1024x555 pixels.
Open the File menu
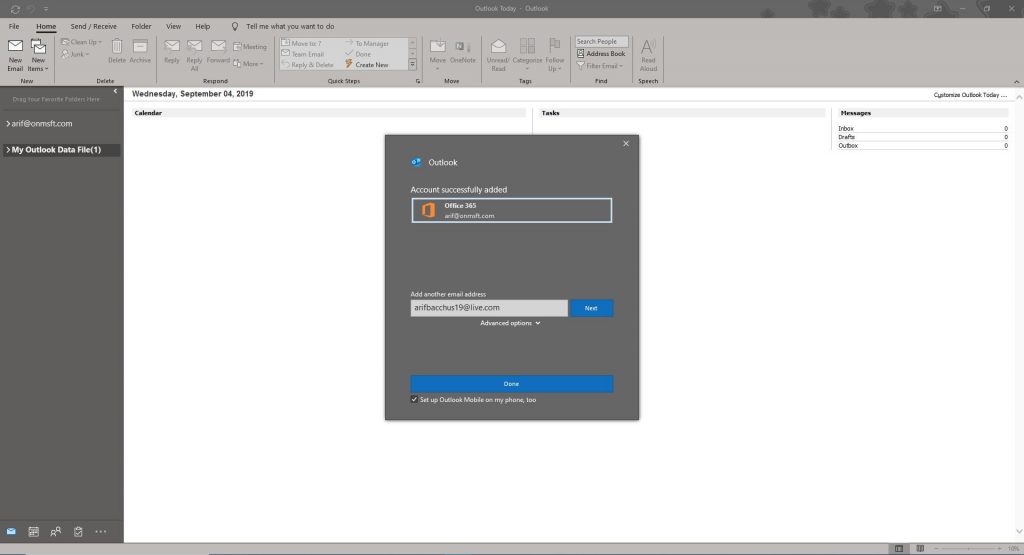pyautogui.click(x=14, y=26)
